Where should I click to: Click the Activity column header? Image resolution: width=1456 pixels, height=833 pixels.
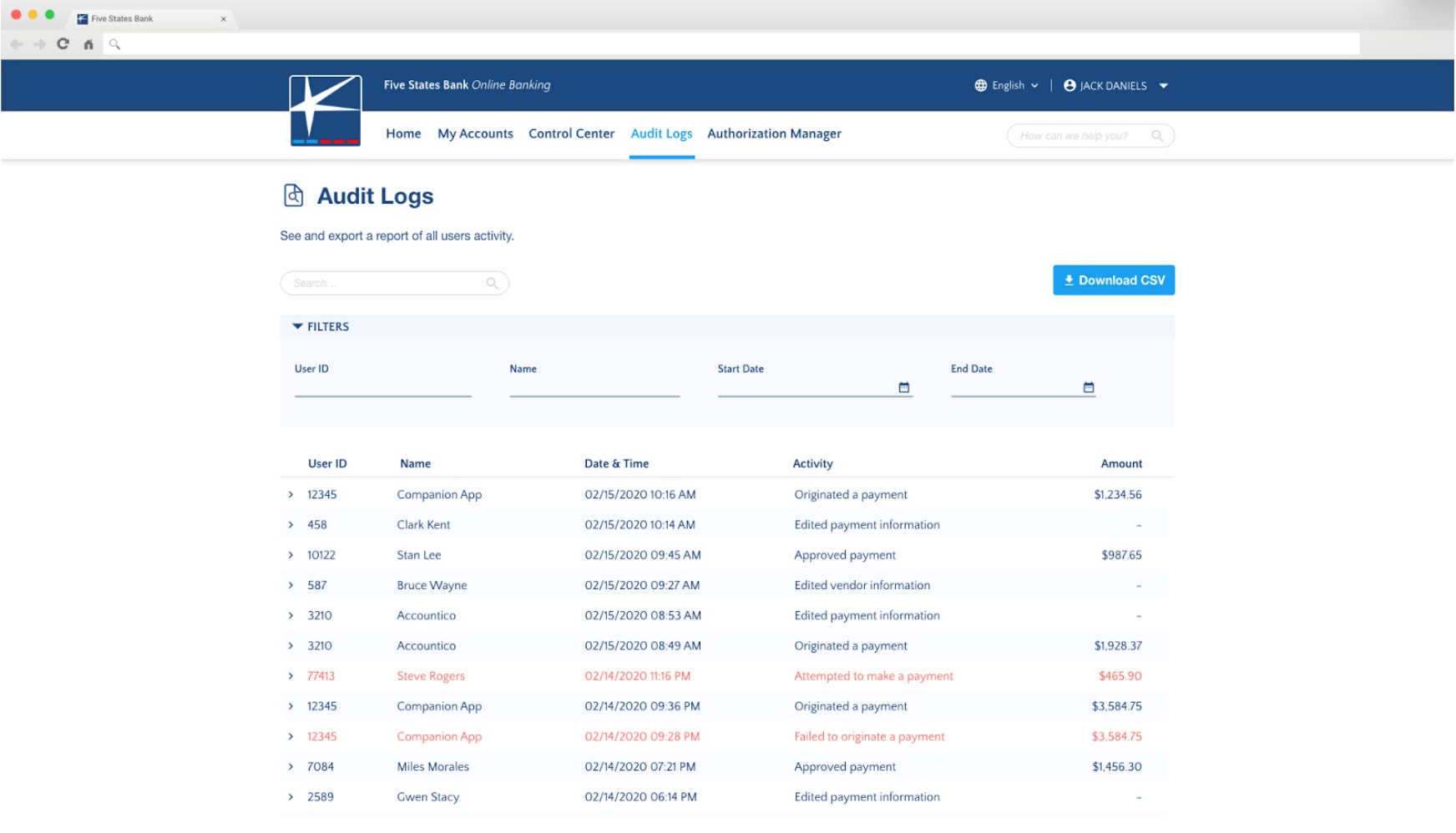(x=812, y=464)
